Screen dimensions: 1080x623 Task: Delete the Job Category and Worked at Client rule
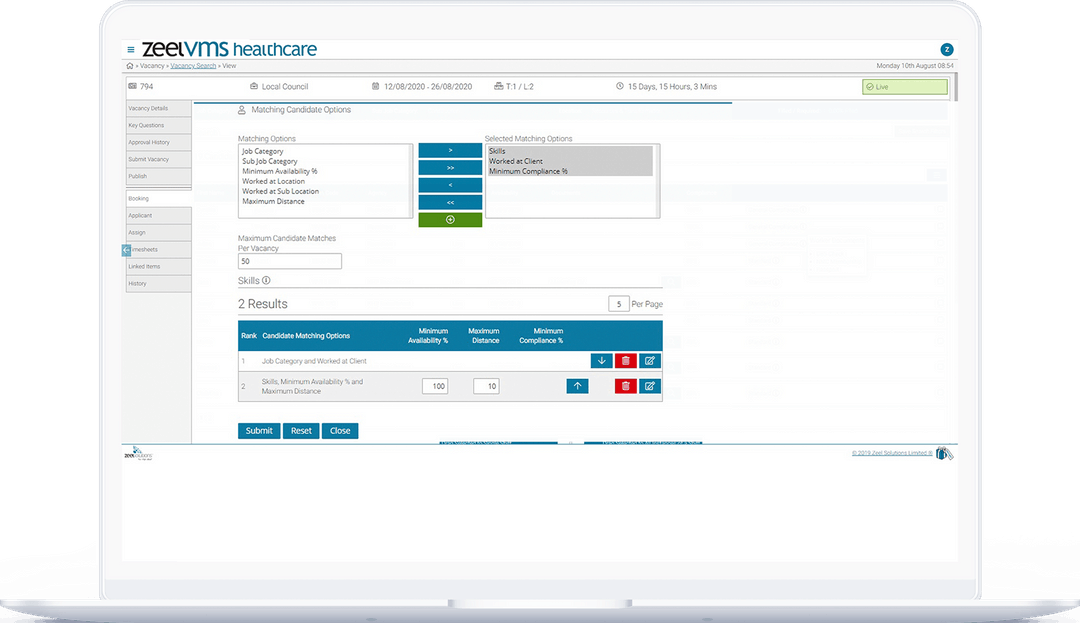coord(625,360)
